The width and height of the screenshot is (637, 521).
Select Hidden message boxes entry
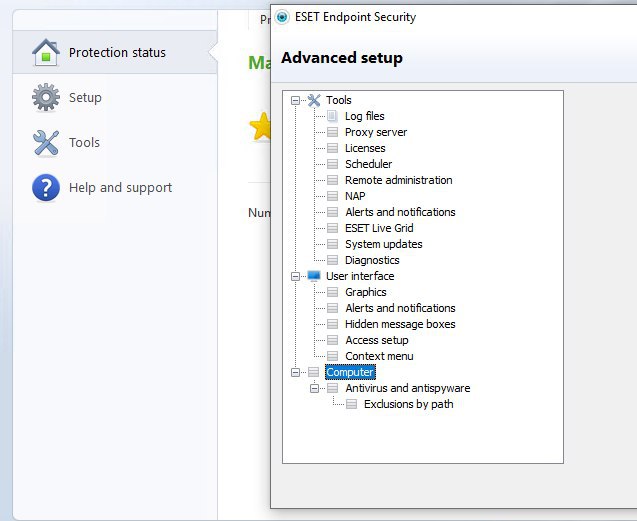400,324
